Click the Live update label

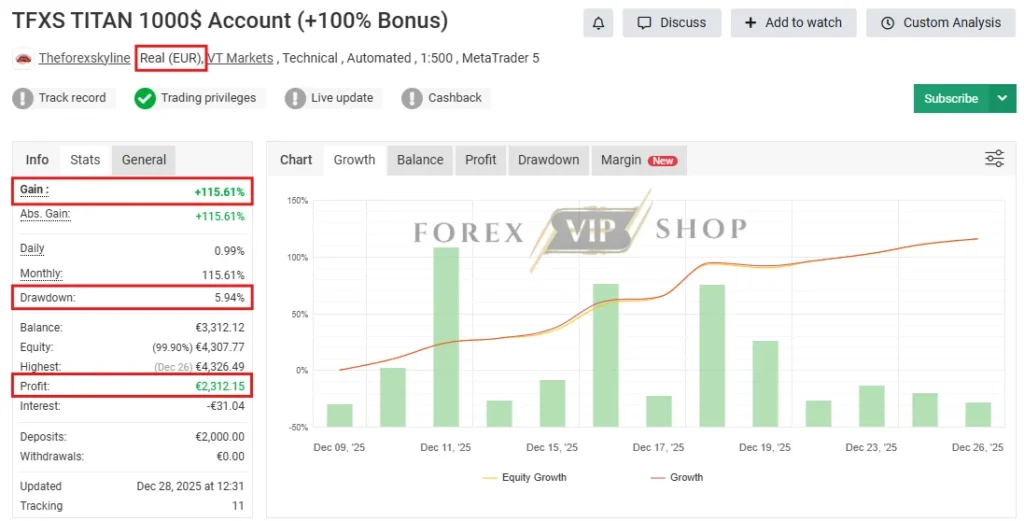click(x=342, y=98)
